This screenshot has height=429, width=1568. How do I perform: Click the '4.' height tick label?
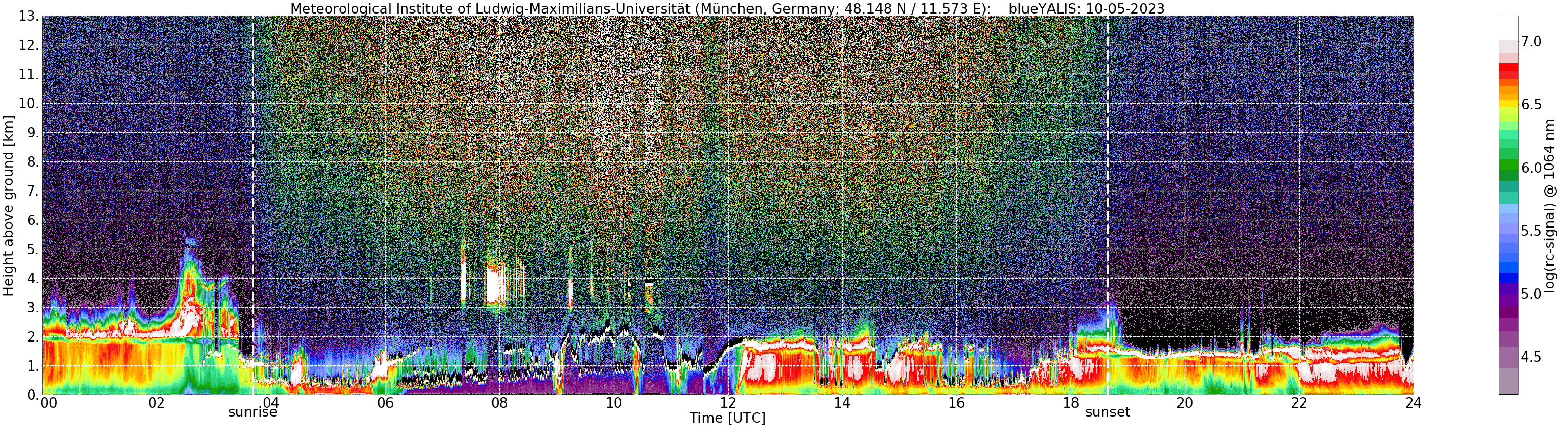tap(33, 279)
